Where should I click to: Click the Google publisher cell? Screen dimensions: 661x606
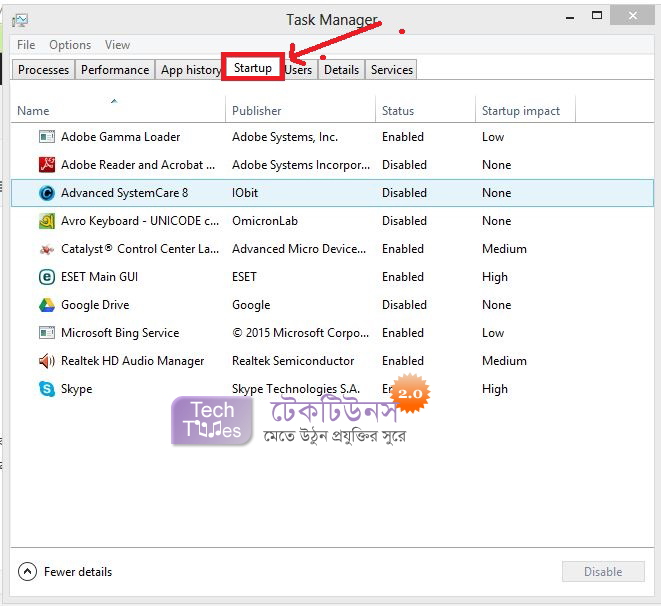251,305
